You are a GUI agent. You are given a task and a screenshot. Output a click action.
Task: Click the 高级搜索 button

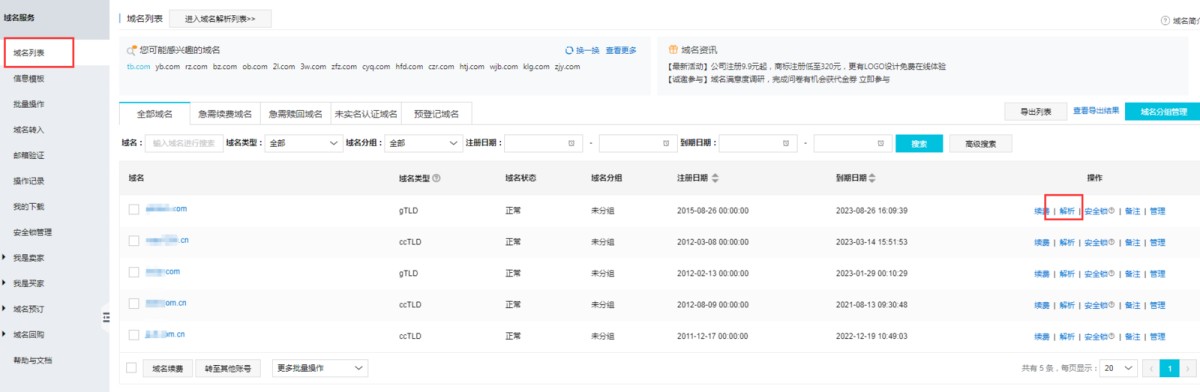tap(980, 144)
